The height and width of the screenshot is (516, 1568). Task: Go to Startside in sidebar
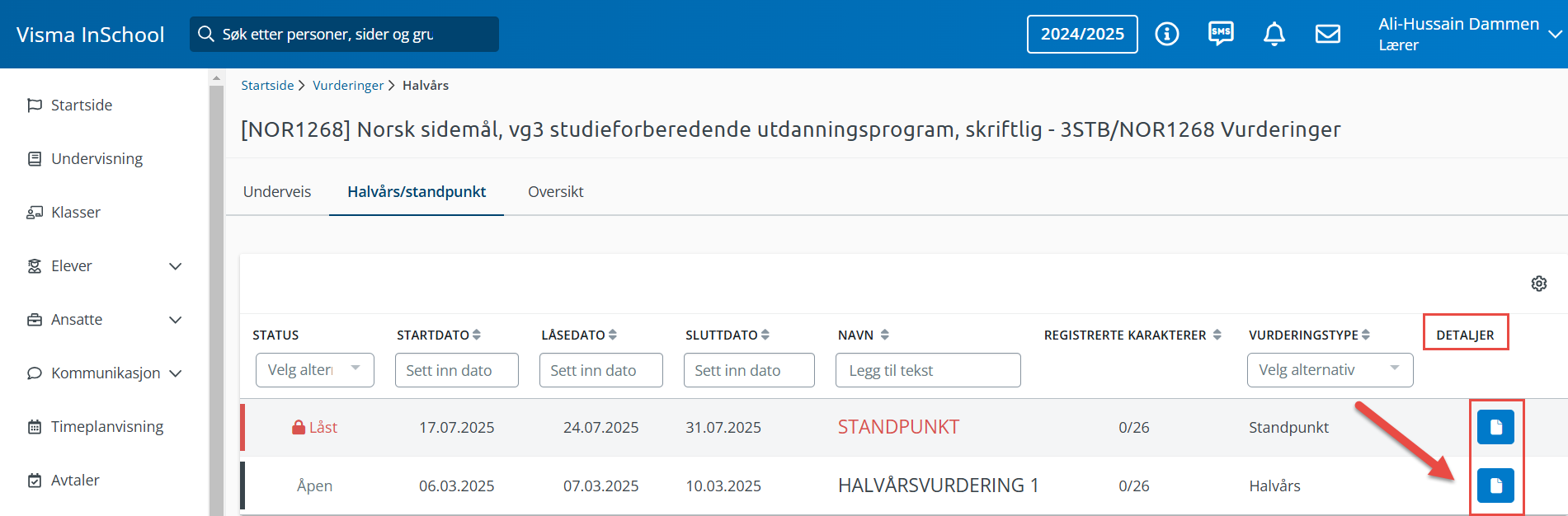(82, 105)
